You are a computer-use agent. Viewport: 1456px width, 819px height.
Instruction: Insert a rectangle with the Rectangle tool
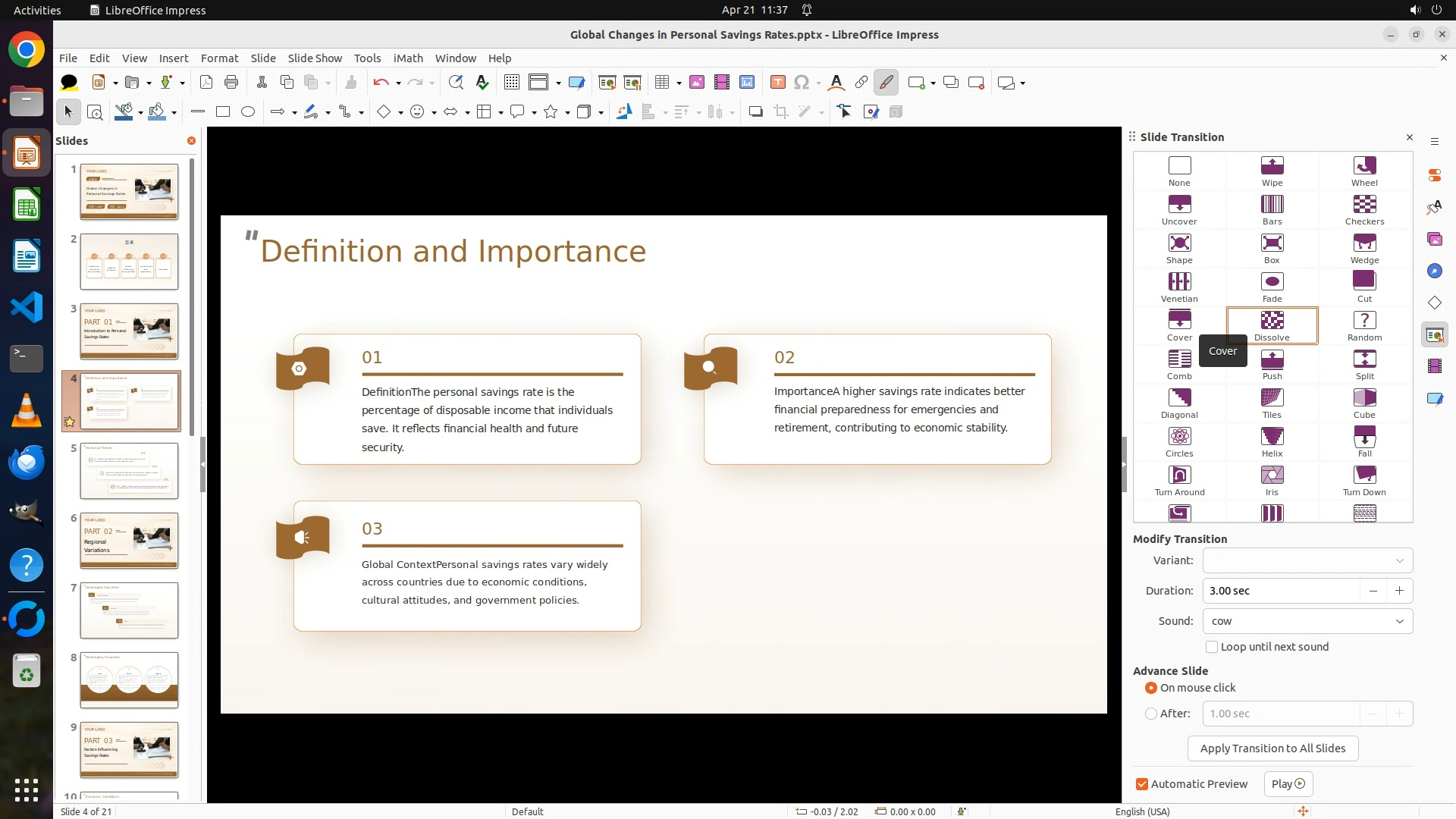point(222,112)
